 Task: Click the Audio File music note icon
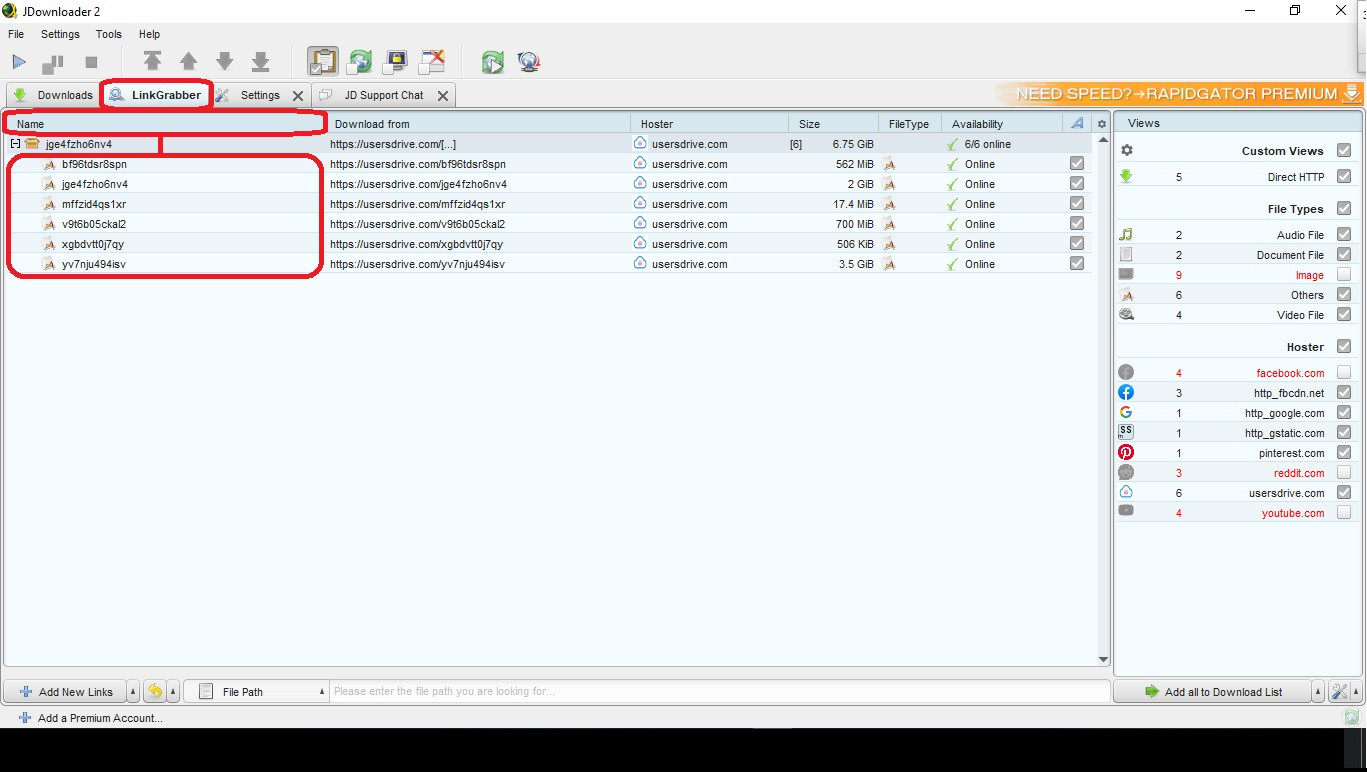(x=1126, y=235)
